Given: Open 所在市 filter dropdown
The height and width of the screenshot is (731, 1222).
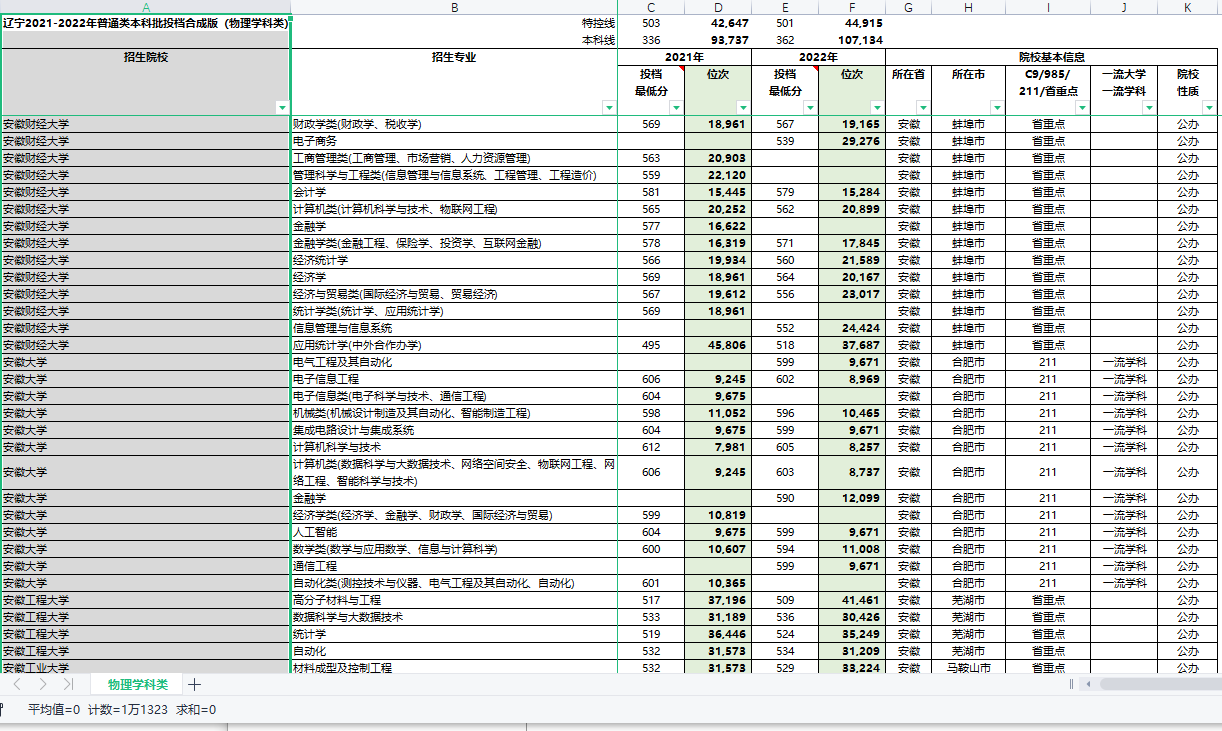Looking at the screenshot, I should tap(996, 107).
